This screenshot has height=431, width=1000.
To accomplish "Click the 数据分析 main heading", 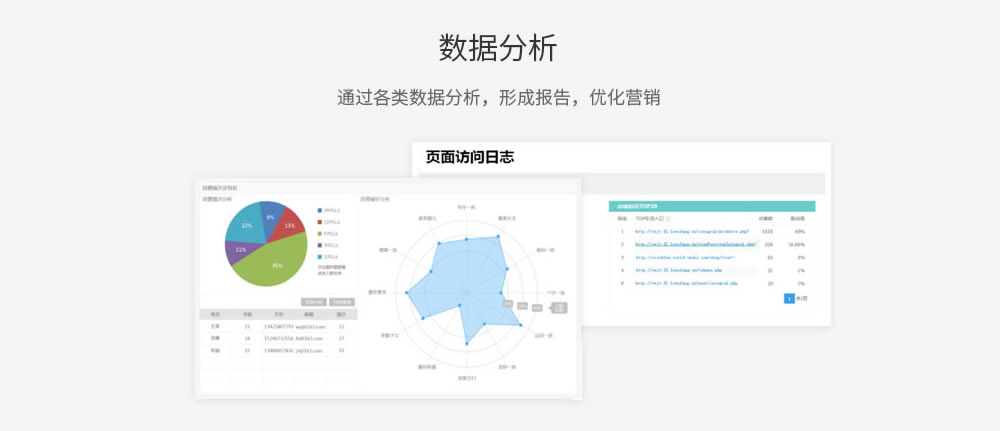I will point(497,48).
